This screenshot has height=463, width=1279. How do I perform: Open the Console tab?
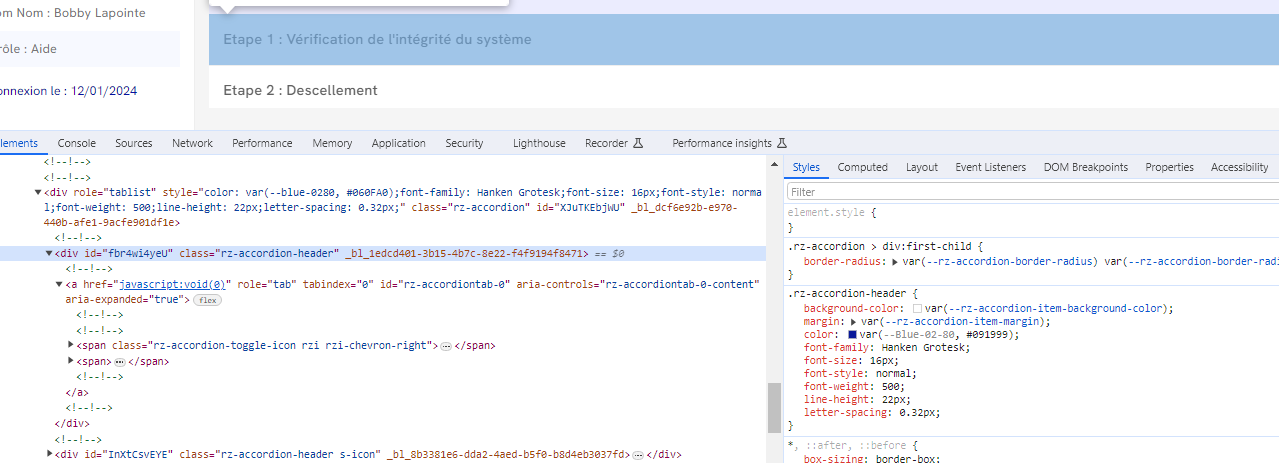77,143
